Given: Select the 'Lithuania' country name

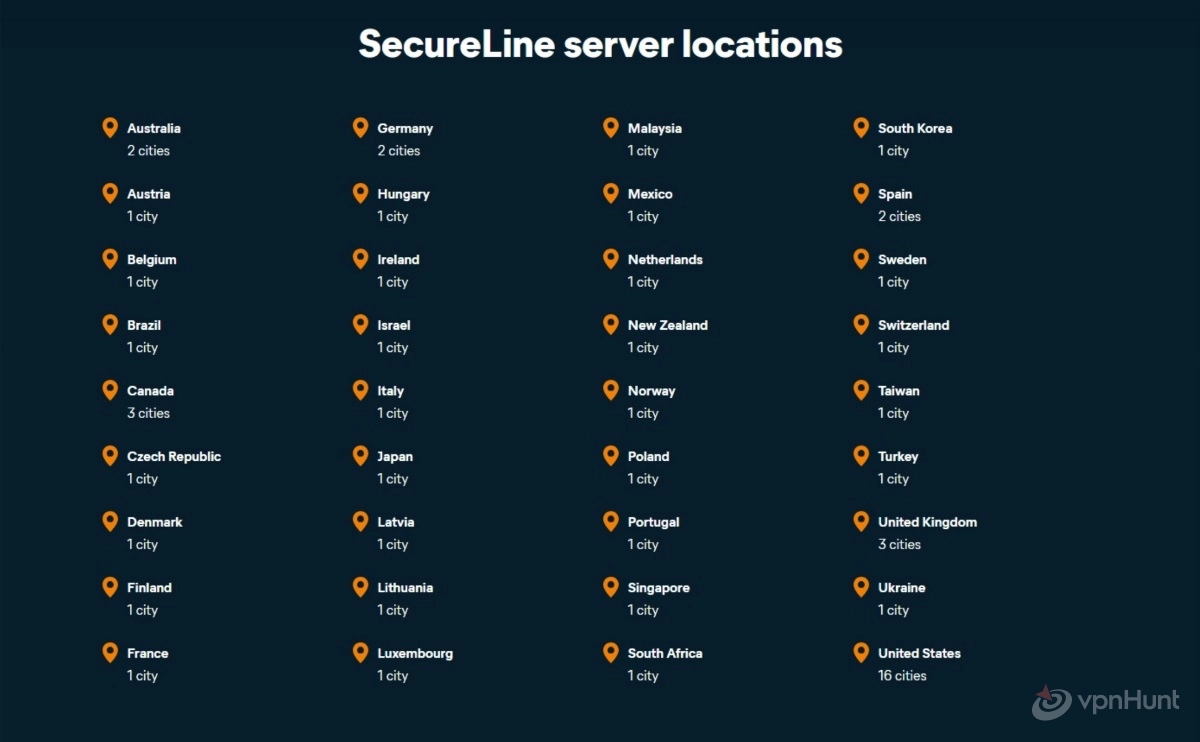Looking at the screenshot, I should pos(405,587).
